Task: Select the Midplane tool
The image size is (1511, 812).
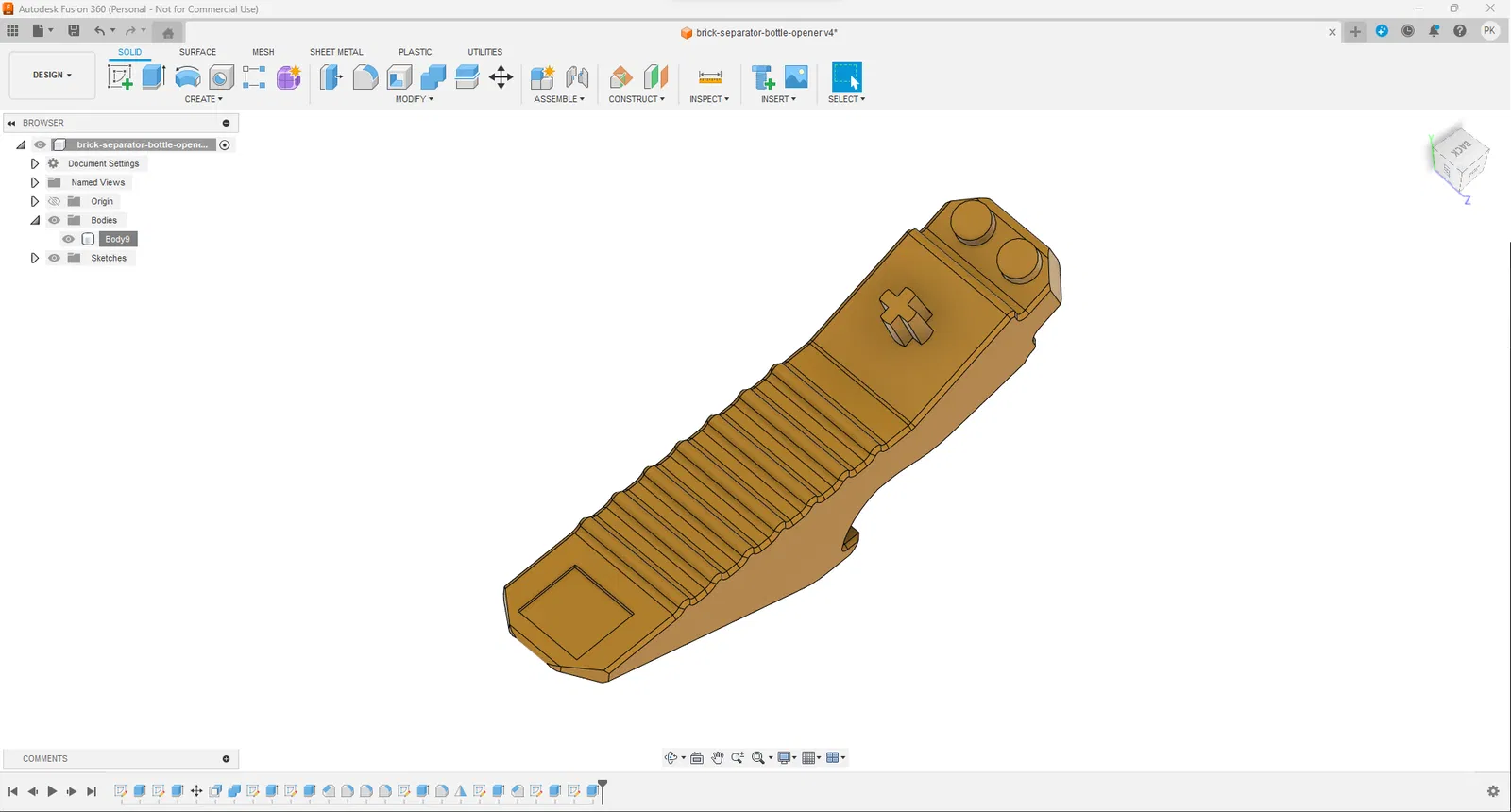Action: tap(655, 77)
